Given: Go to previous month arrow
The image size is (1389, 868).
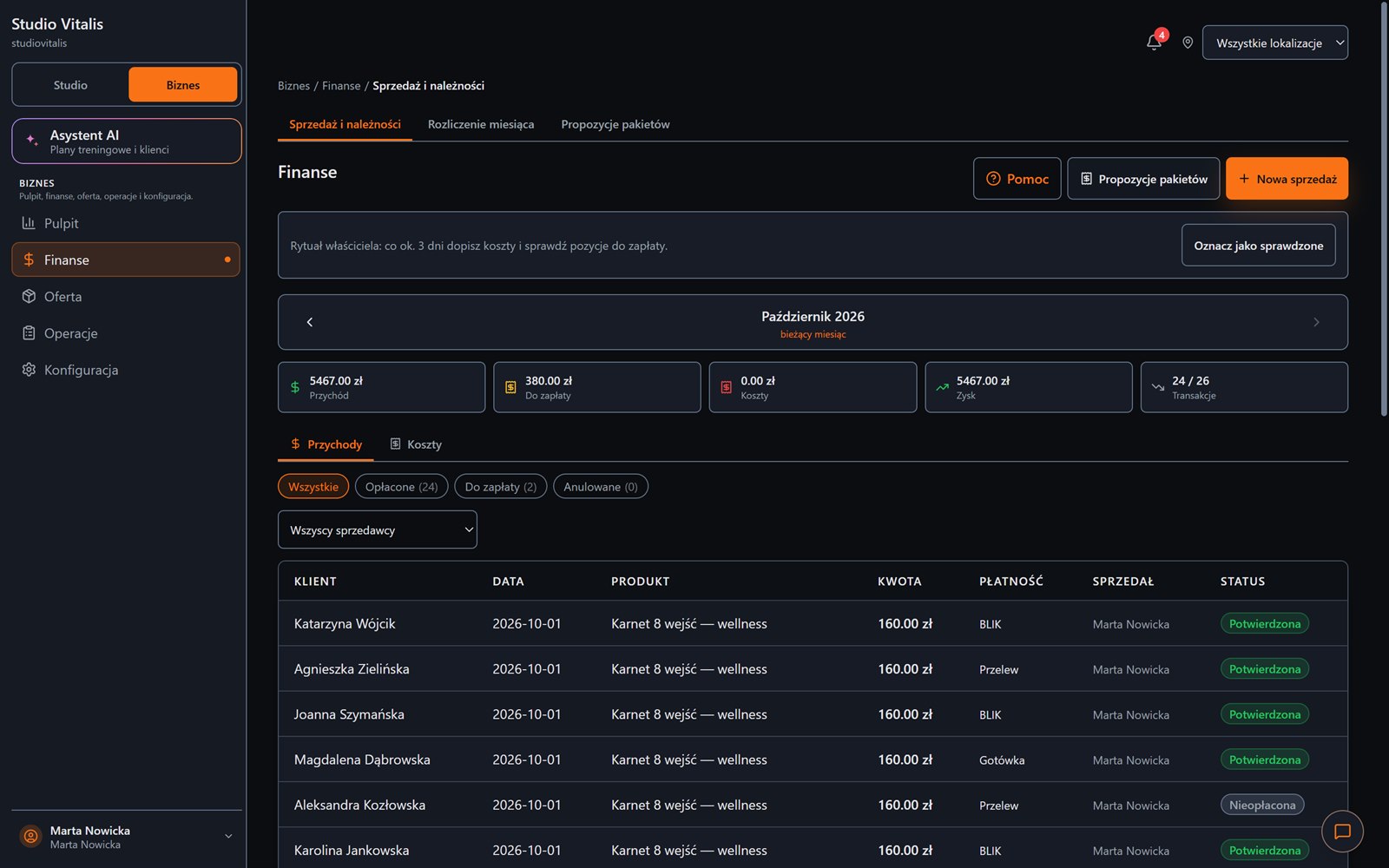Looking at the screenshot, I should tap(310, 322).
